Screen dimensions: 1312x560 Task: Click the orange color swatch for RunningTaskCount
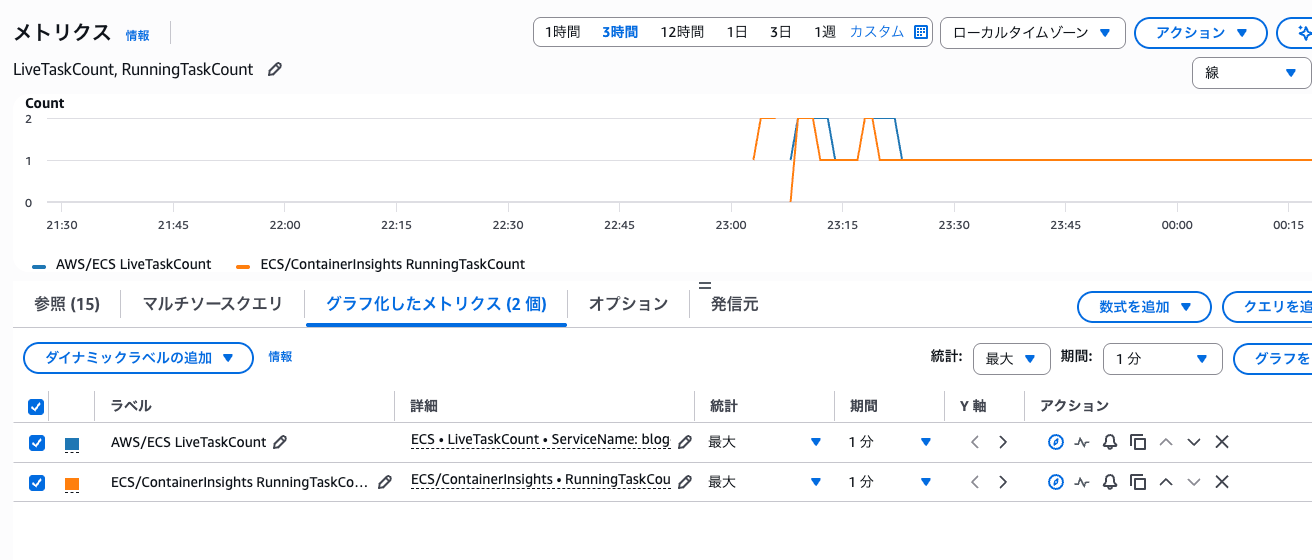72,484
